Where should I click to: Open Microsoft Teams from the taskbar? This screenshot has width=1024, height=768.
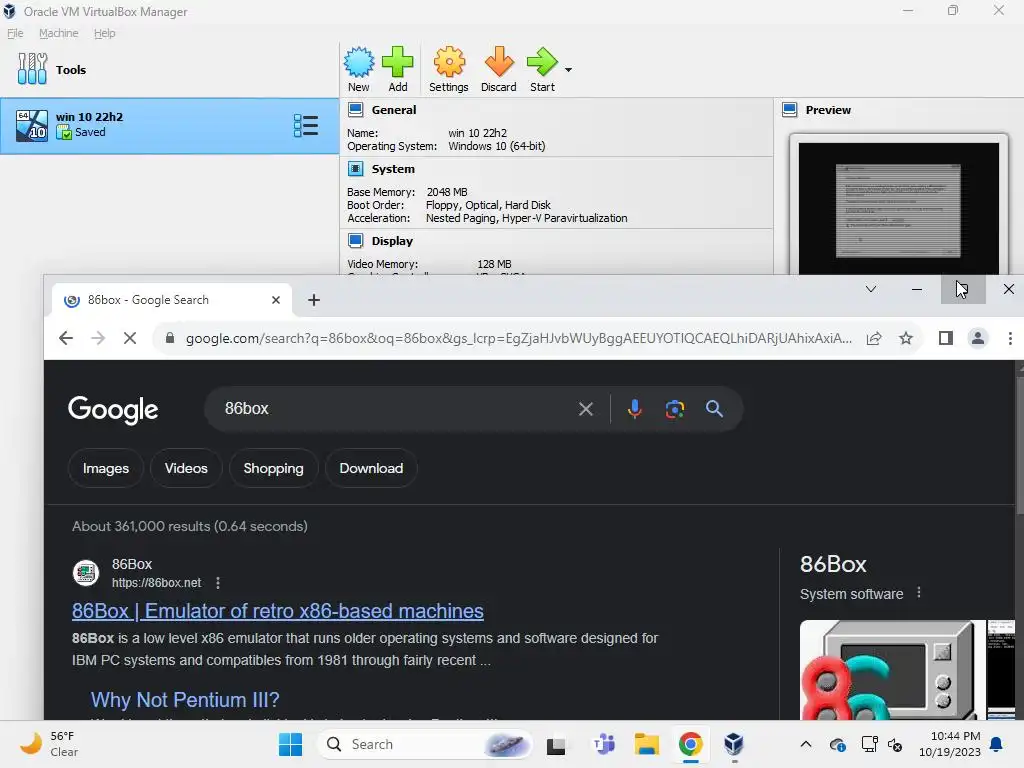tap(604, 744)
